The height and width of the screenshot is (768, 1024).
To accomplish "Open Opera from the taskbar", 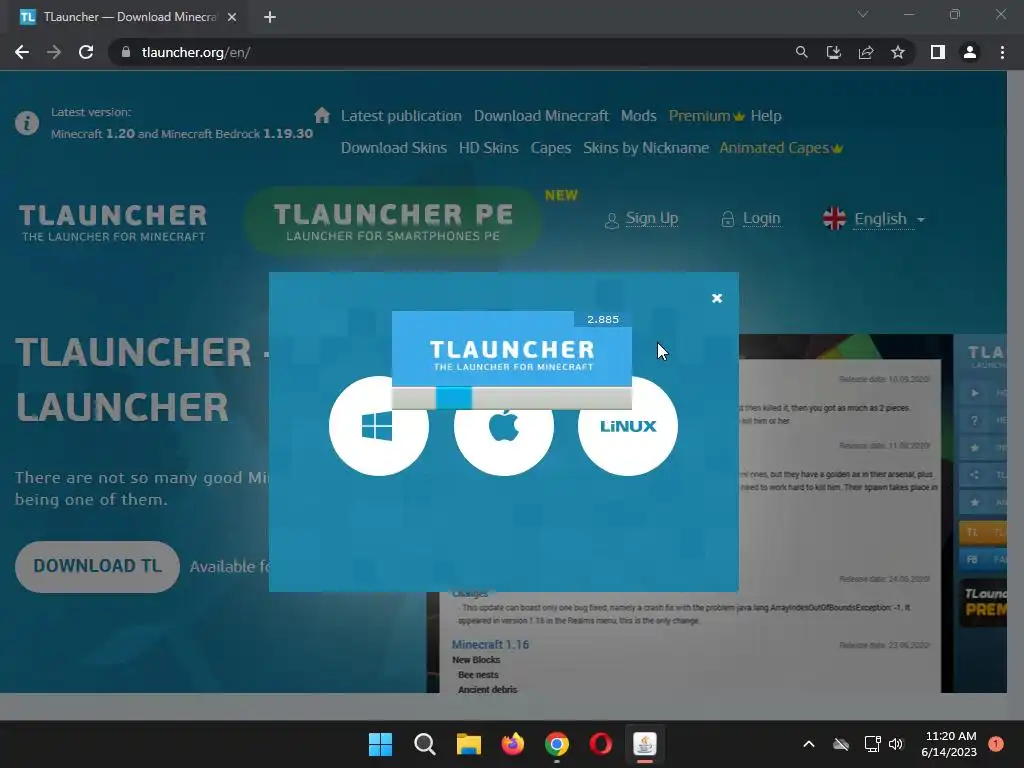I will point(601,744).
